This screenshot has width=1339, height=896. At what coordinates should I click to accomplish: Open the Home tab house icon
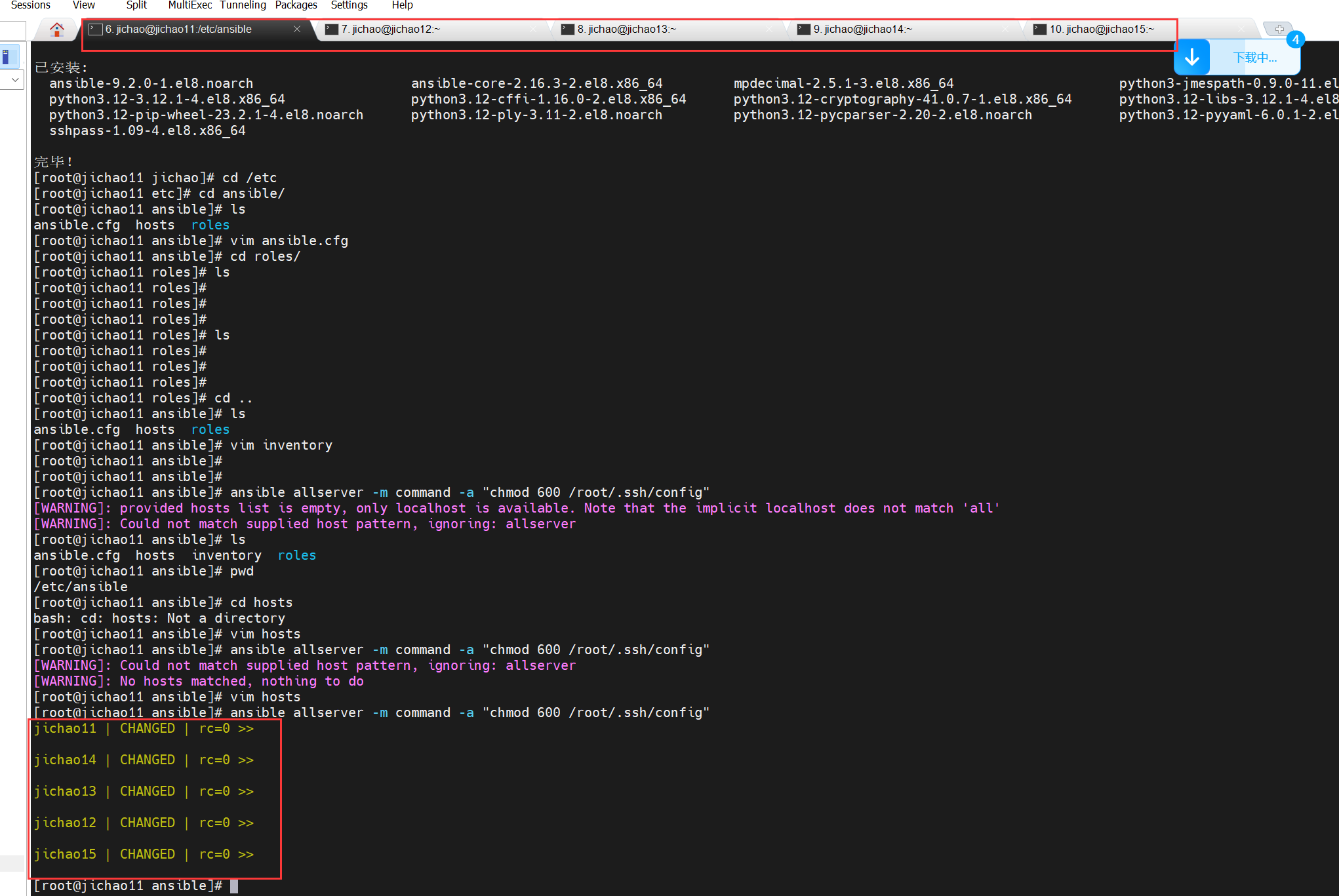click(57, 29)
